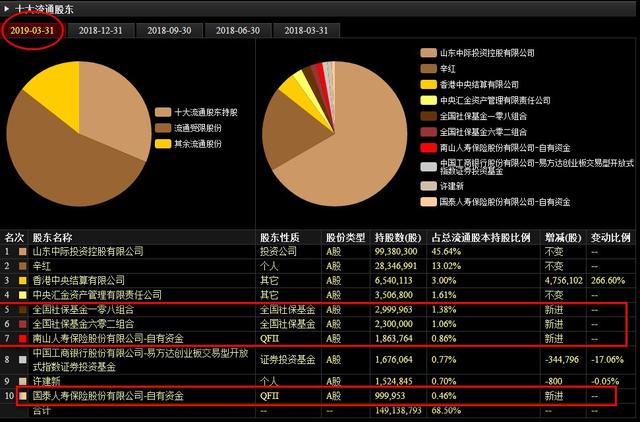Open shareholder 山东中际投资控股有限公司 in table
This screenshot has width=640, height=422.
(88, 252)
